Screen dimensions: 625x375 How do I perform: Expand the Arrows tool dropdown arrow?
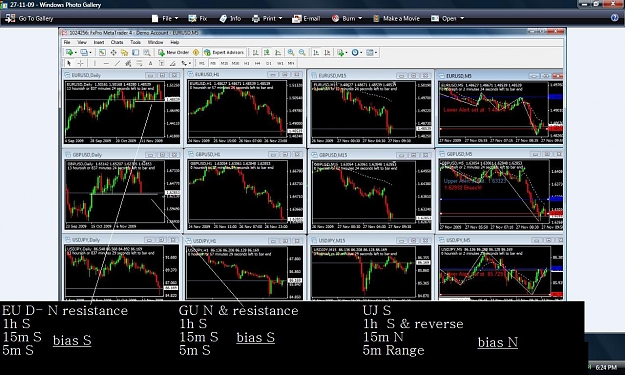coord(190,63)
